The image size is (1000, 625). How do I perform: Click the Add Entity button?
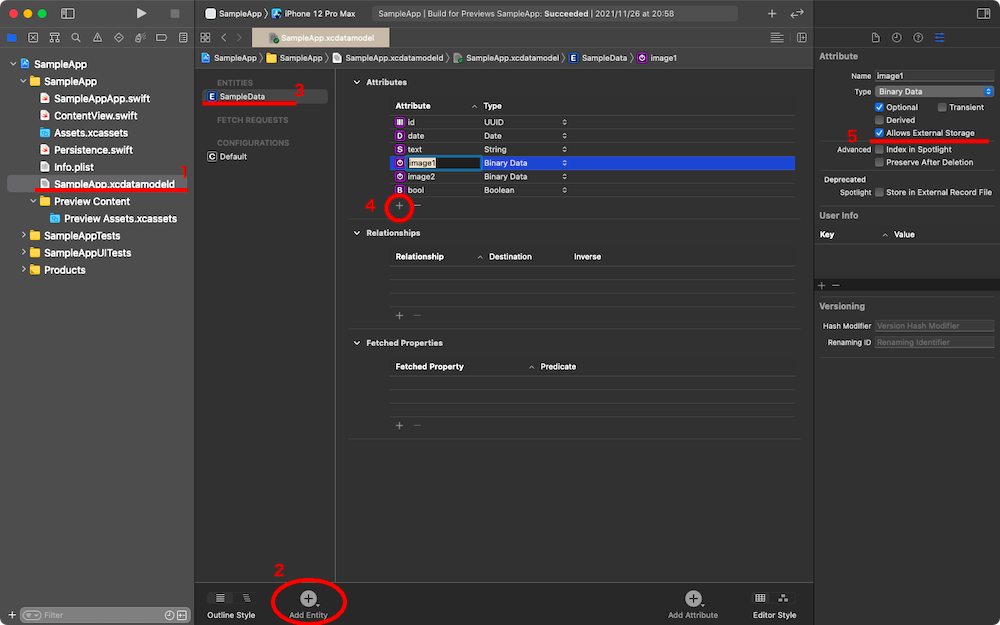pyautogui.click(x=308, y=604)
